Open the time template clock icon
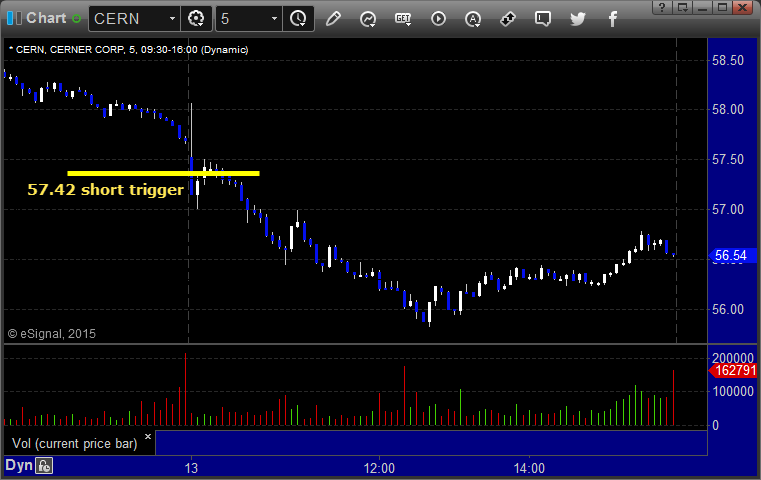The image size is (761, 480). tap(298, 19)
